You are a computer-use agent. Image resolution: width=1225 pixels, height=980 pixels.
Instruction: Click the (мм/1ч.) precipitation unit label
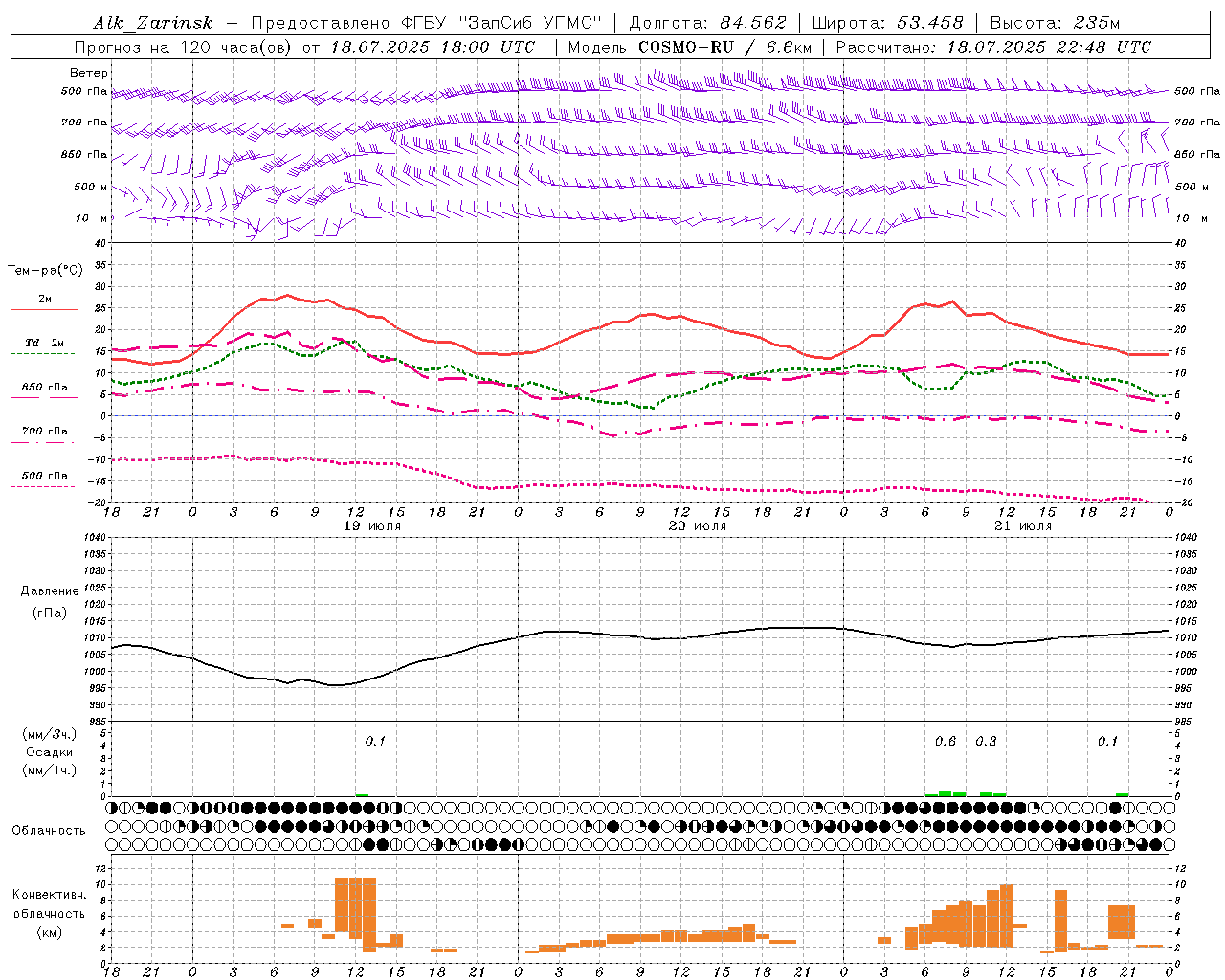(49, 770)
